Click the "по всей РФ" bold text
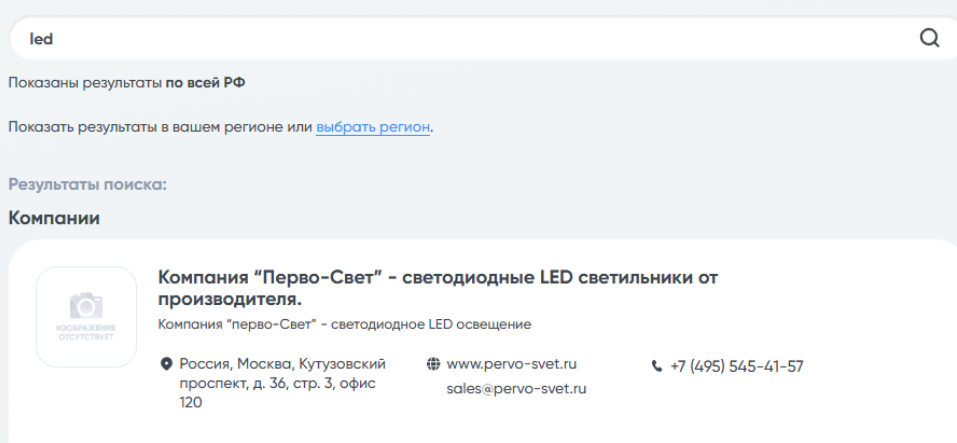This screenshot has width=957, height=443. 205,83
